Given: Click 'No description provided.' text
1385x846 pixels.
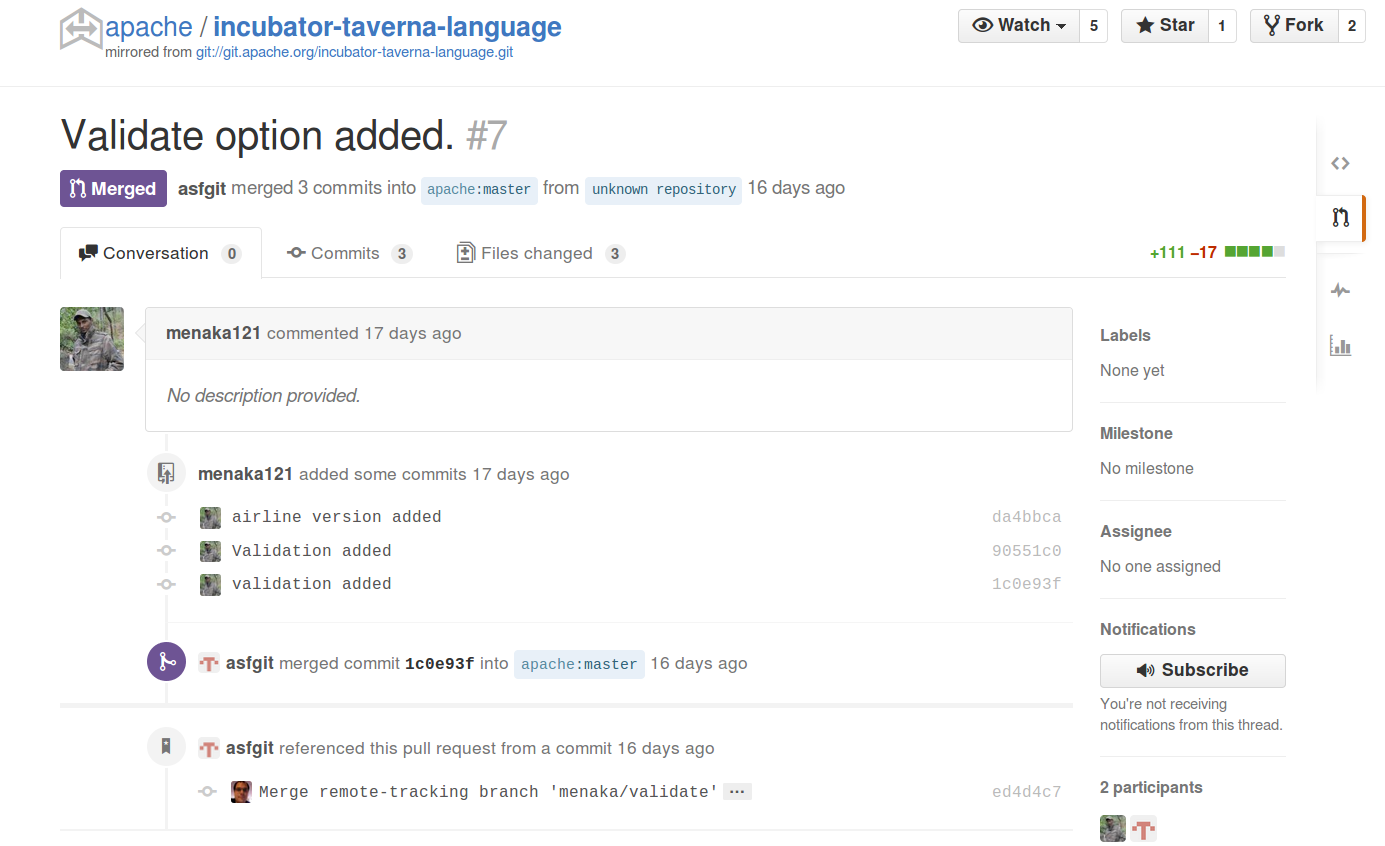Looking at the screenshot, I should click(x=264, y=396).
